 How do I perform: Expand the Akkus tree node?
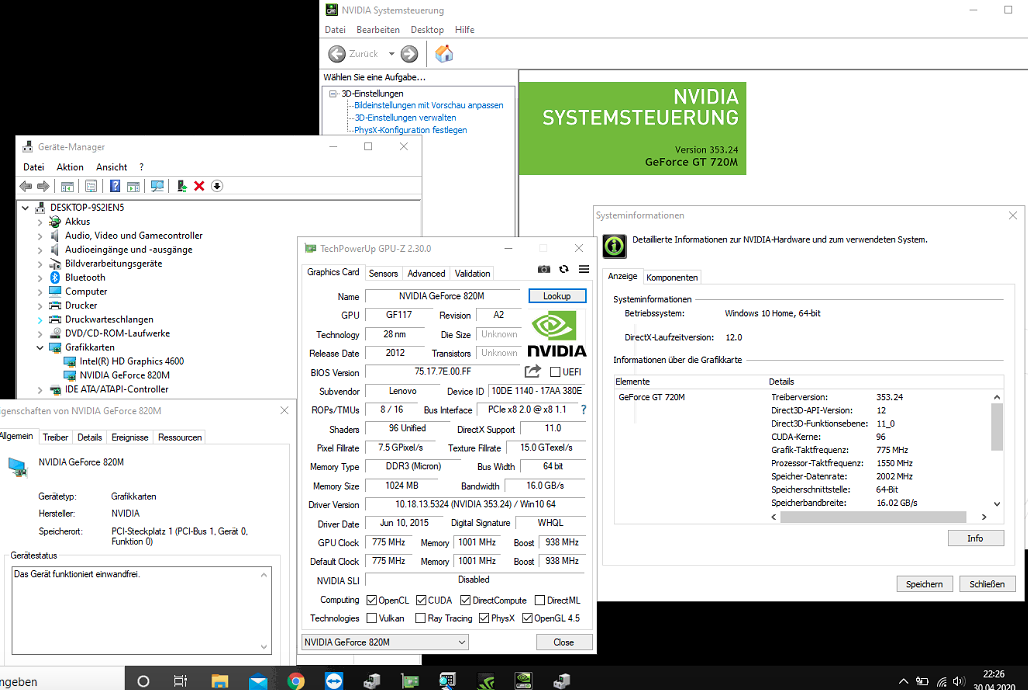pyautogui.click(x=40, y=222)
